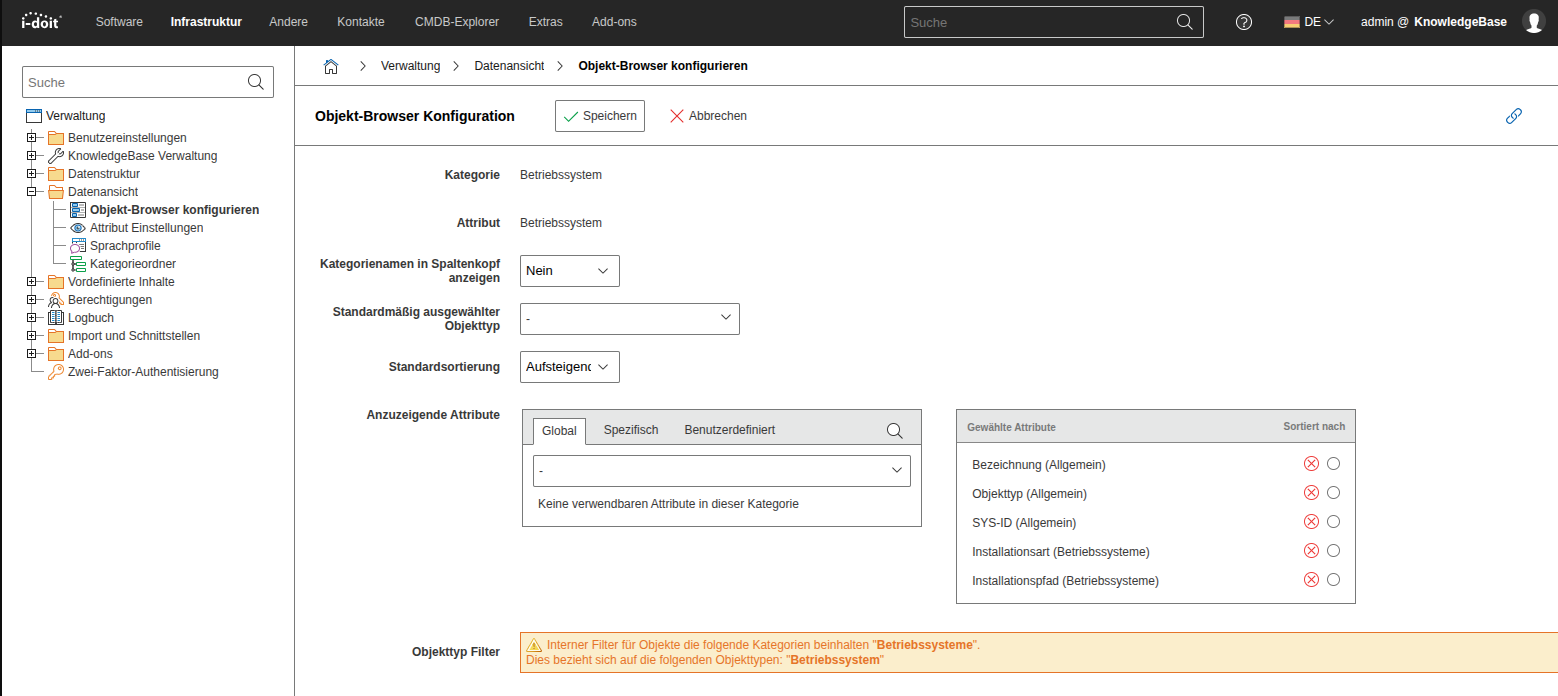
Task: Click the sidebar Suche input field
Action: pos(133,83)
